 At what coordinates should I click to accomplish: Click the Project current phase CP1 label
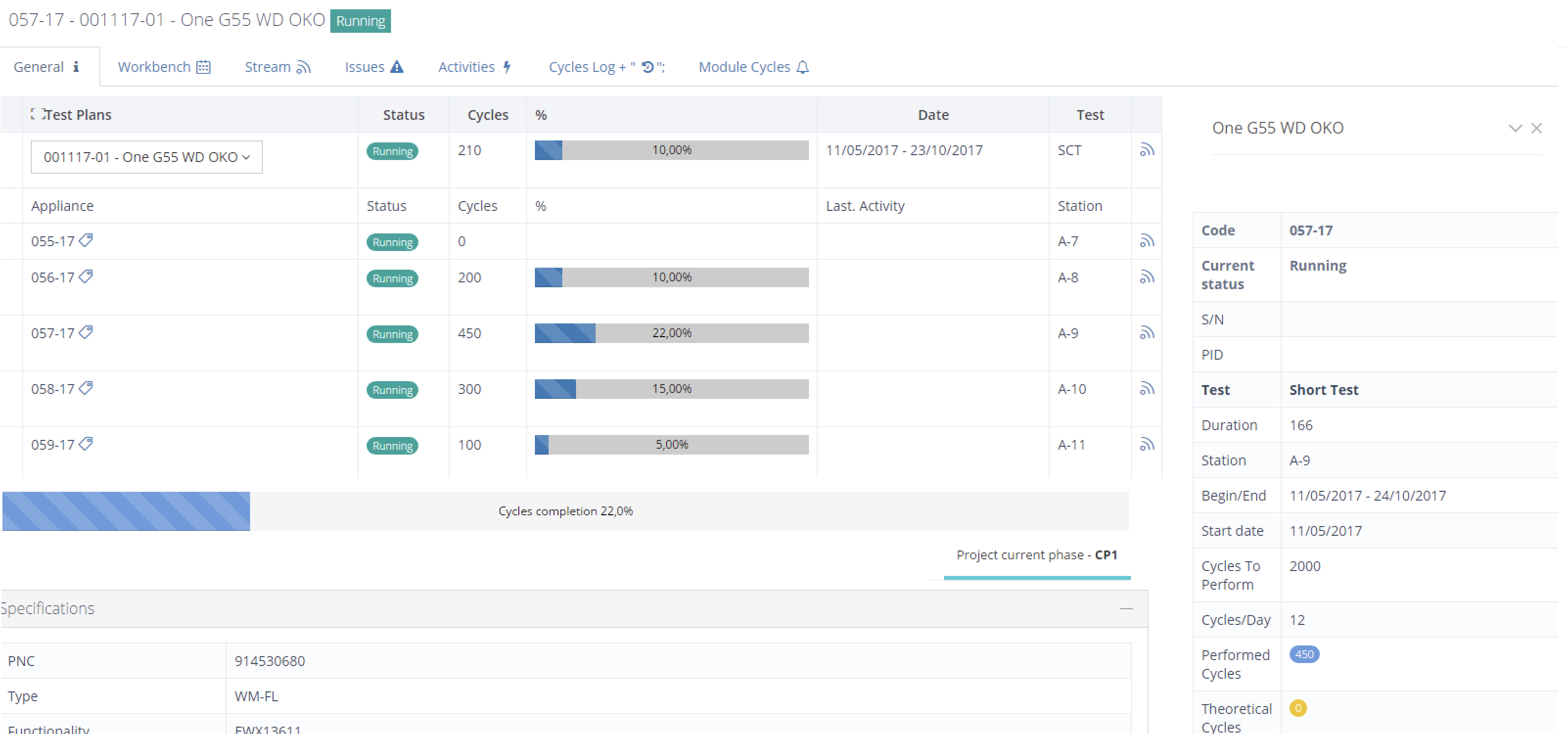click(1036, 555)
